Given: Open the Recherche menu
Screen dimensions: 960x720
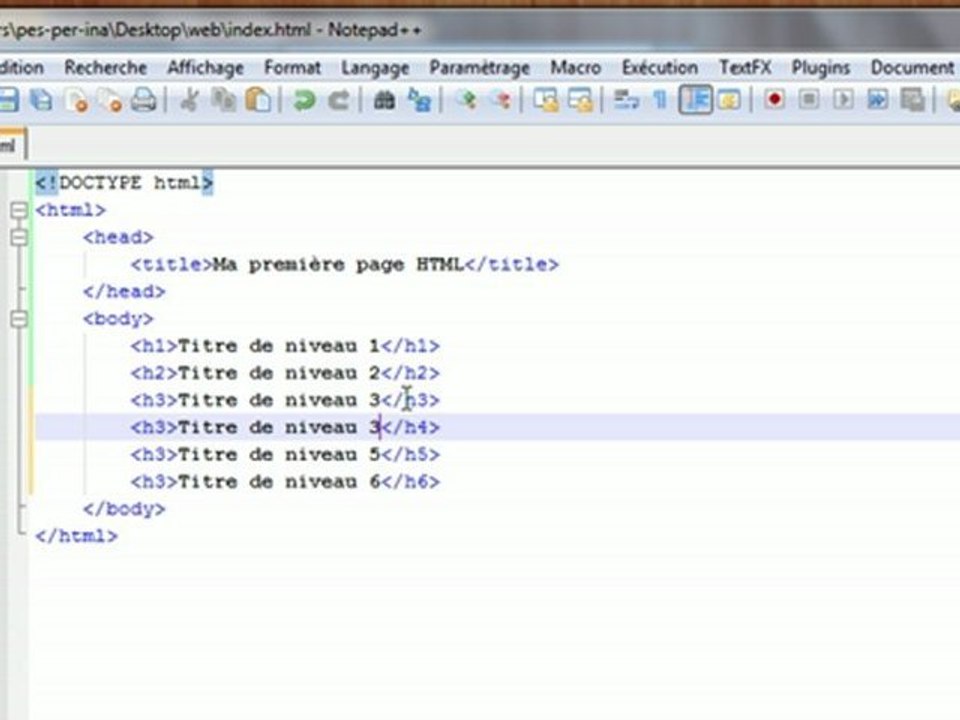Looking at the screenshot, I should click(105, 67).
